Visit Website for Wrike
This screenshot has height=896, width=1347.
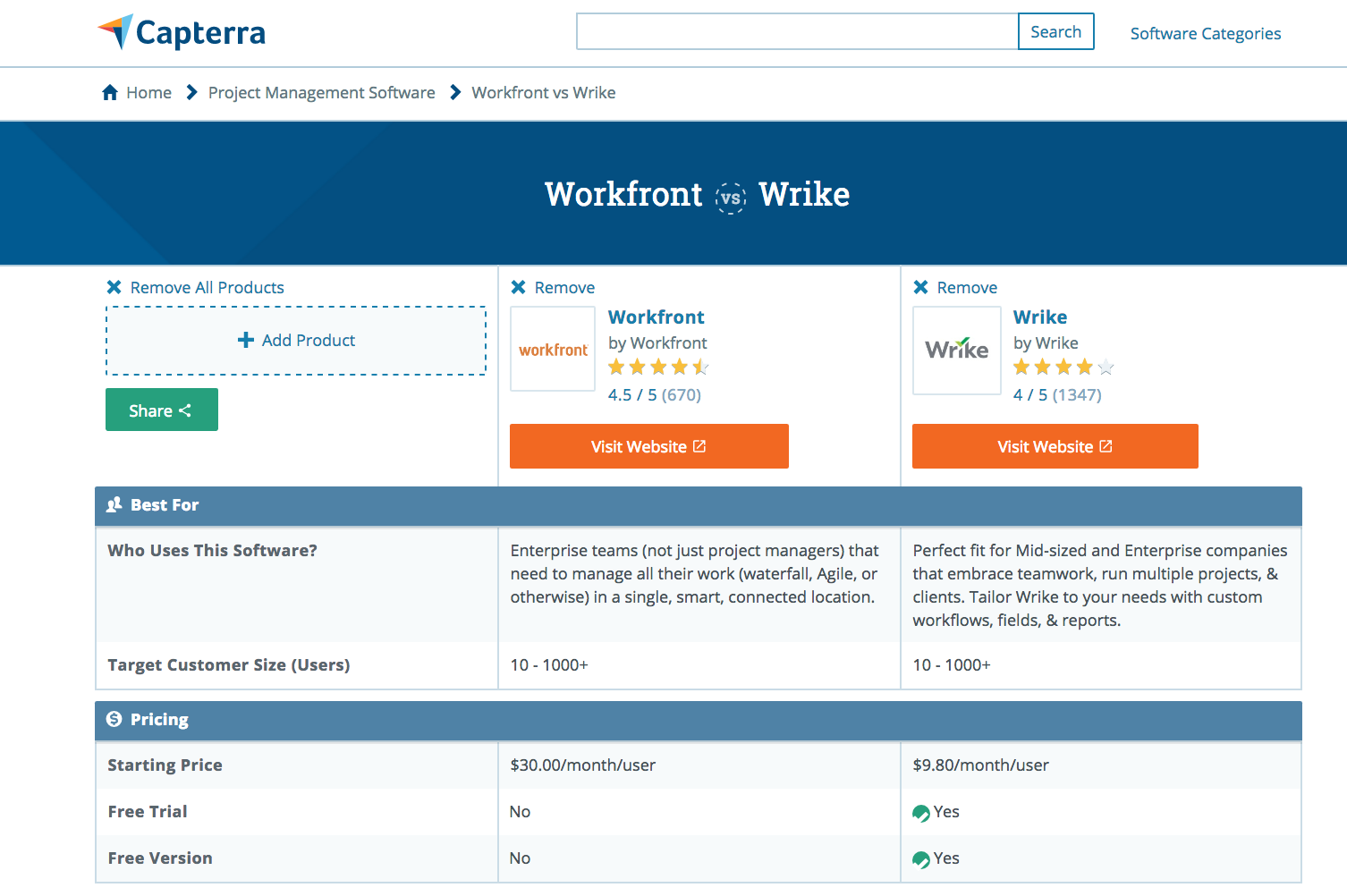click(x=1055, y=446)
